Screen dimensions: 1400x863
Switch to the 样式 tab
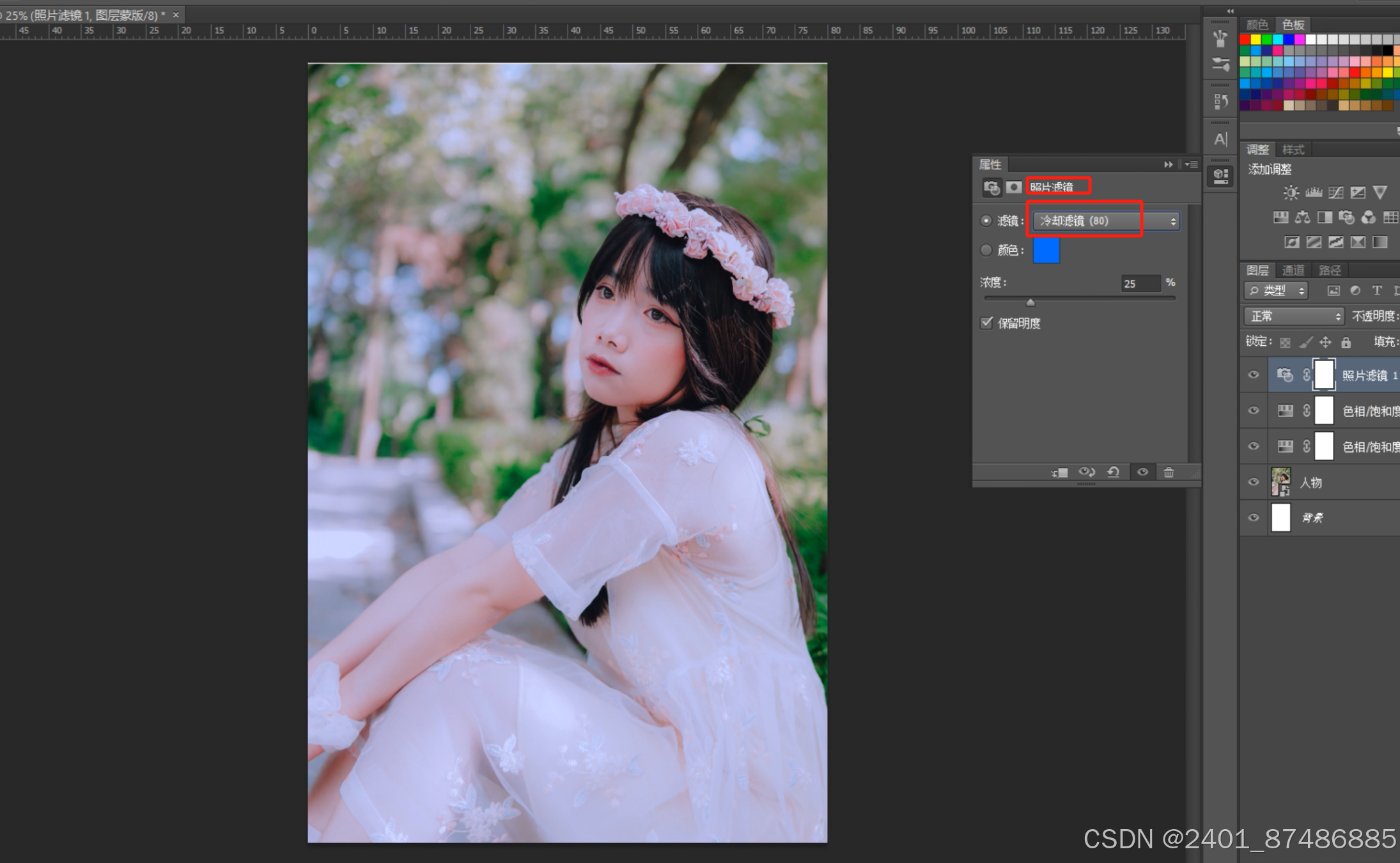click(1293, 150)
